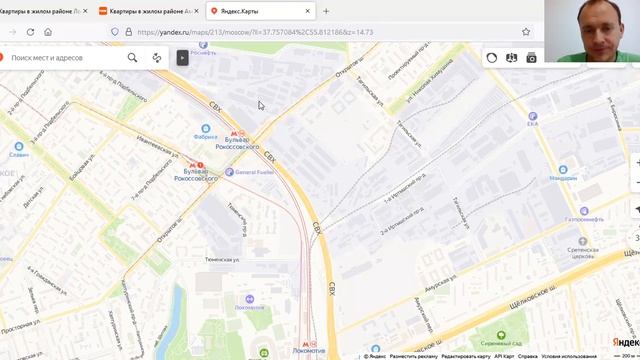Open the Редактировать карту link
640x360 pixels.
pyautogui.click(x=466, y=356)
